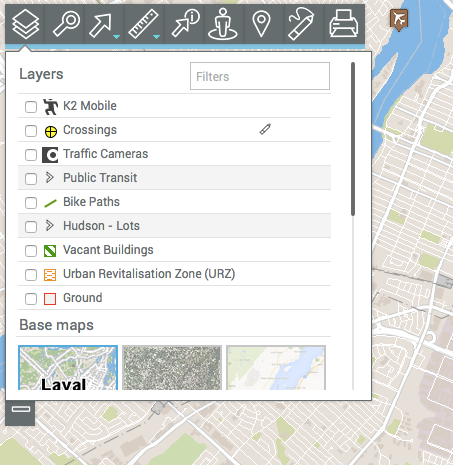
Task: Edit Crossings layer with pencil icon
Action: pyautogui.click(x=265, y=129)
